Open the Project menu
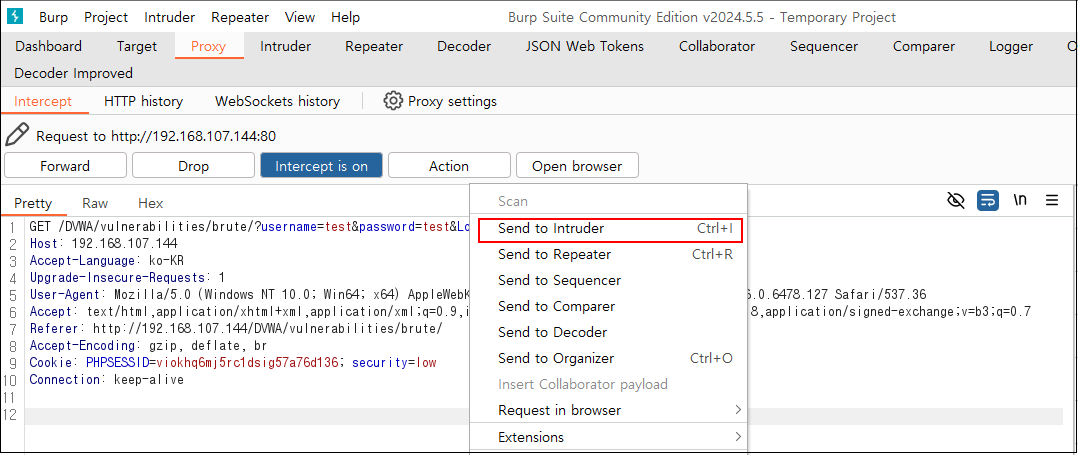Viewport: 1078px width, 455px height. (x=106, y=17)
